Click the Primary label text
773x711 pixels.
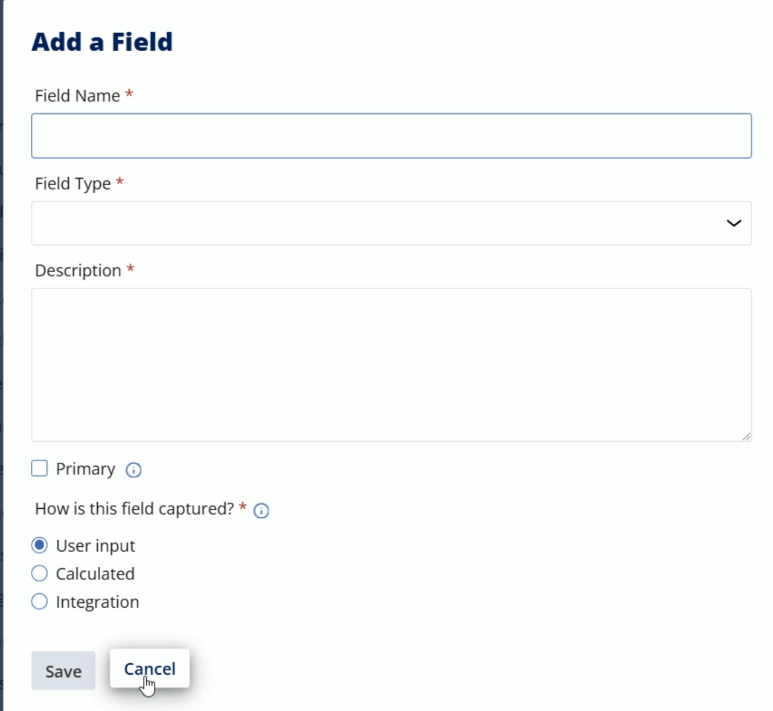pos(85,469)
